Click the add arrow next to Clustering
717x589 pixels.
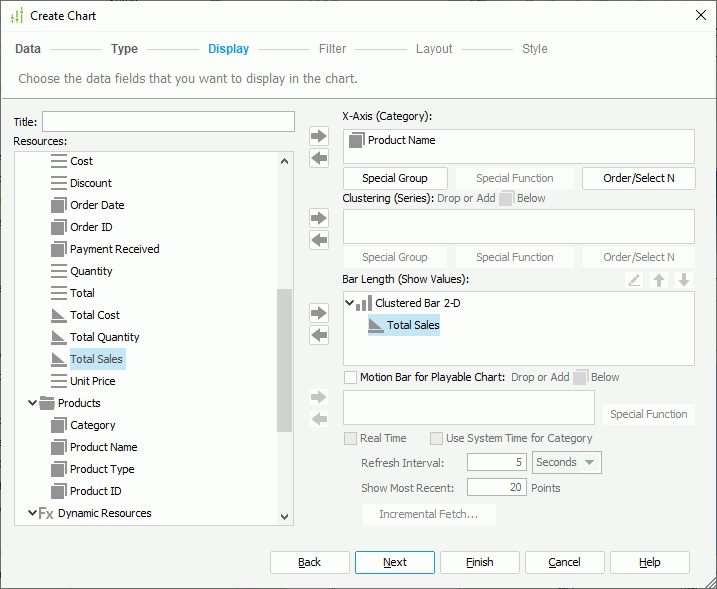click(319, 218)
